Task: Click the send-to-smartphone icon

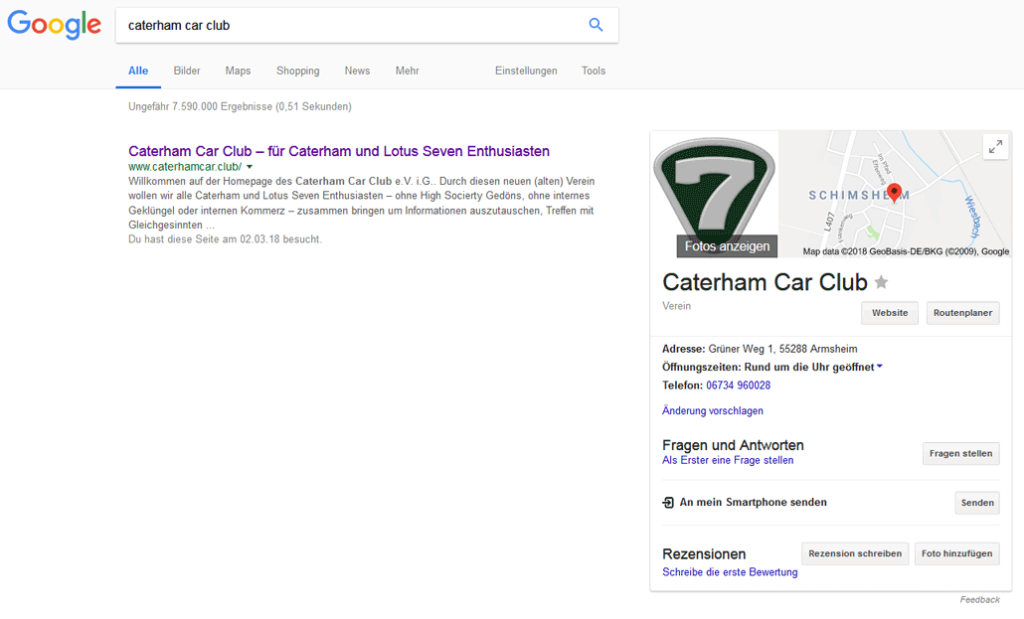Action: [x=668, y=502]
